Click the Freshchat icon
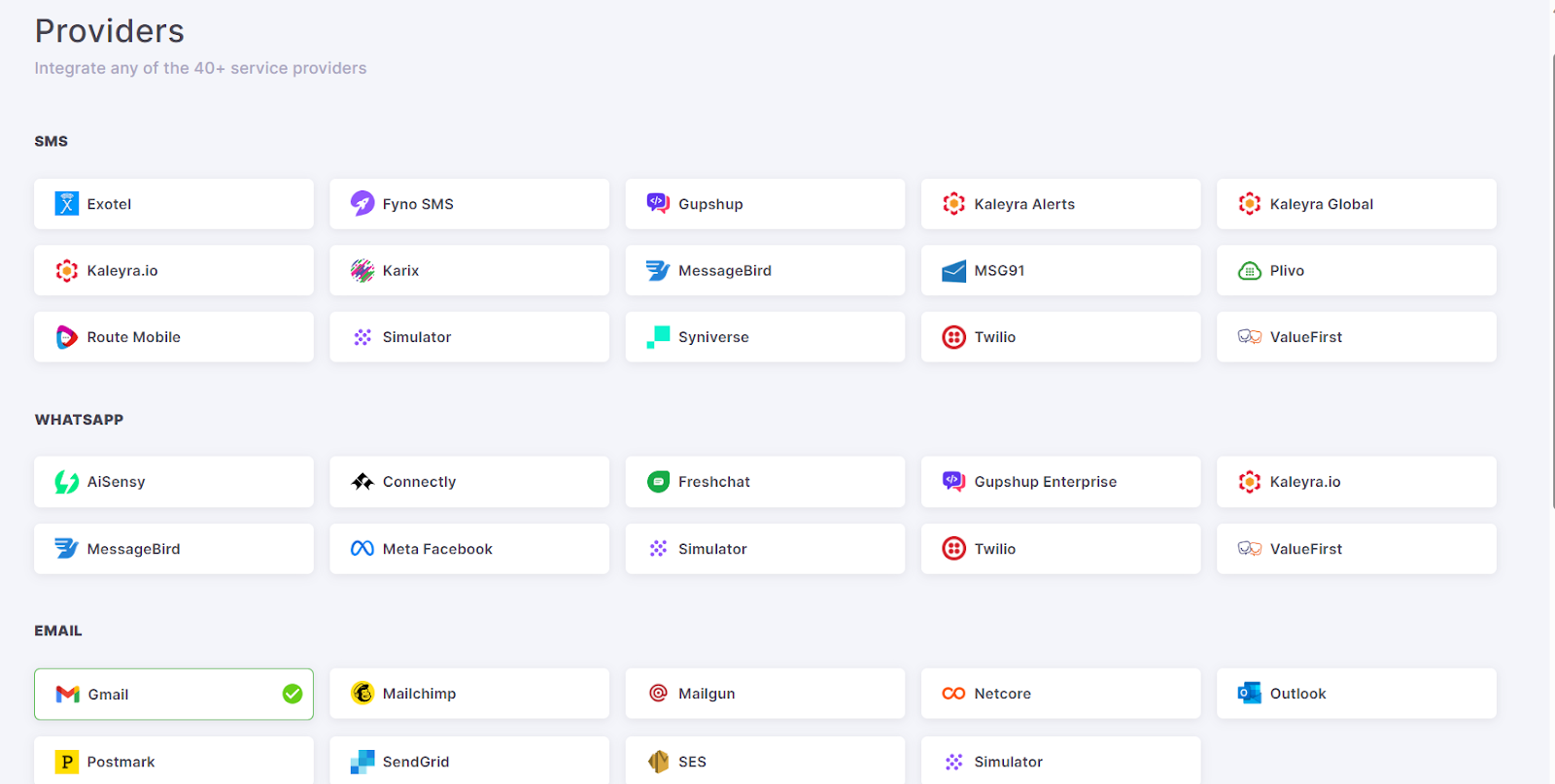 point(658,482)
